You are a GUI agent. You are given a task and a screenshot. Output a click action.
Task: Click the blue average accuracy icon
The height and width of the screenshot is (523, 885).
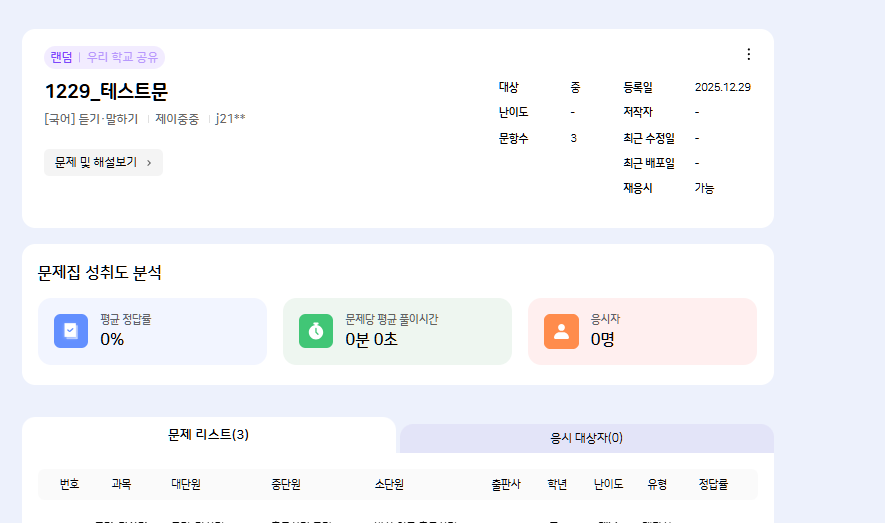pos(71,331)
